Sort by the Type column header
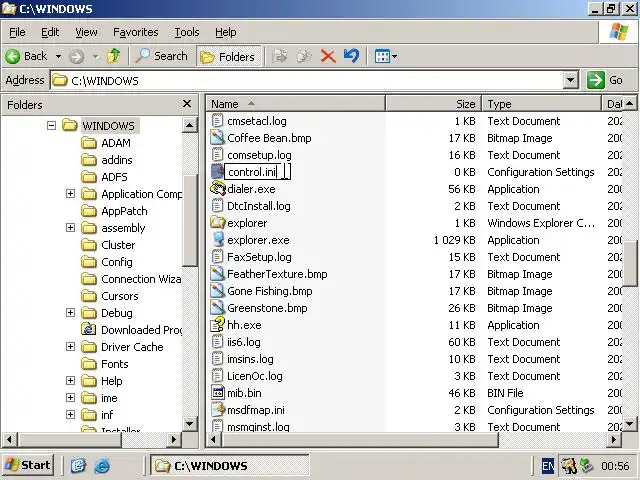Viewport: 640px width, 480px height. point(542,104)
